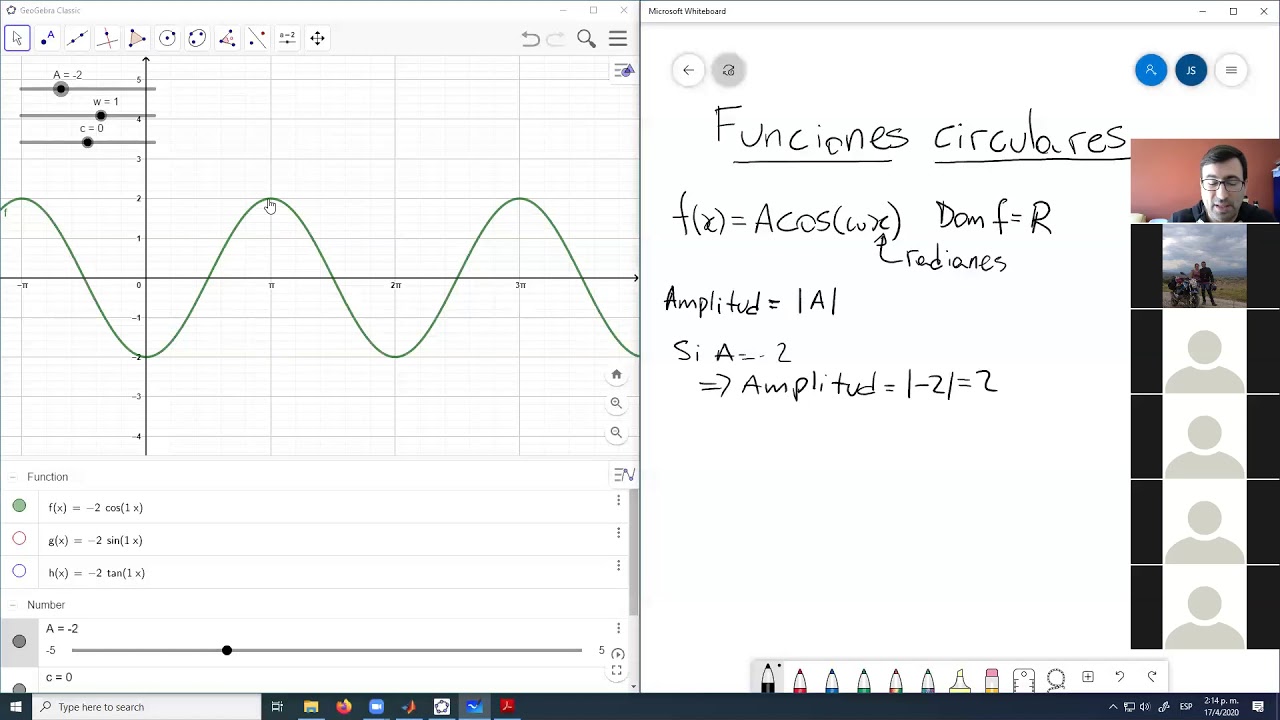Select the Polygon tool
This screenshot has height=720, width=1280.
pos(137,38)
